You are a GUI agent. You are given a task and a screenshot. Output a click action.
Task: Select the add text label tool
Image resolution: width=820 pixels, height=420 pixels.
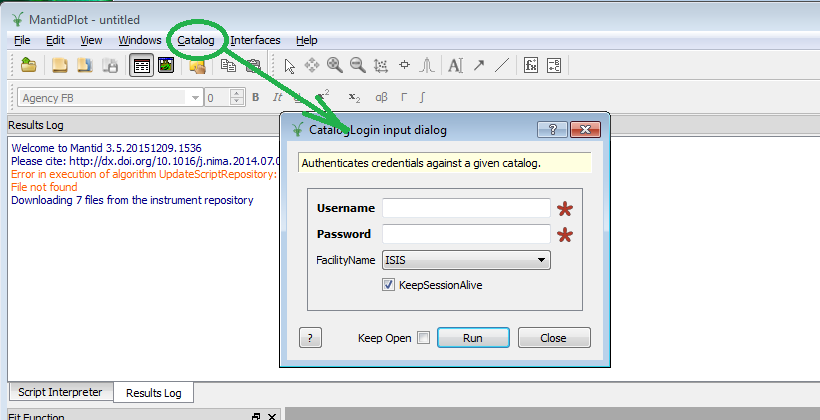point(455,65)
